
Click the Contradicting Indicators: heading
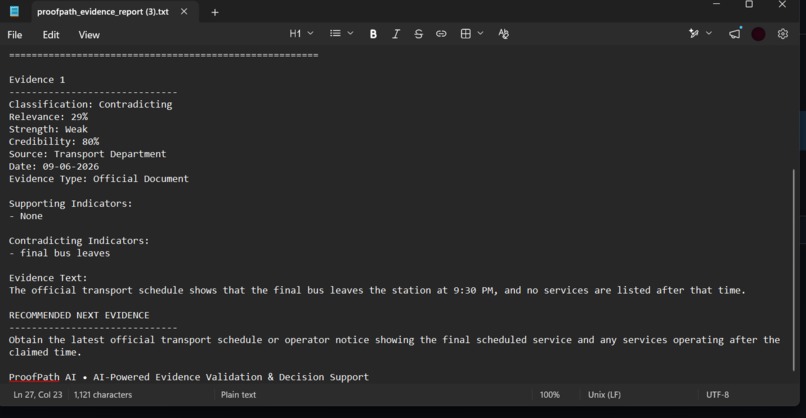(x=79, y=241)
